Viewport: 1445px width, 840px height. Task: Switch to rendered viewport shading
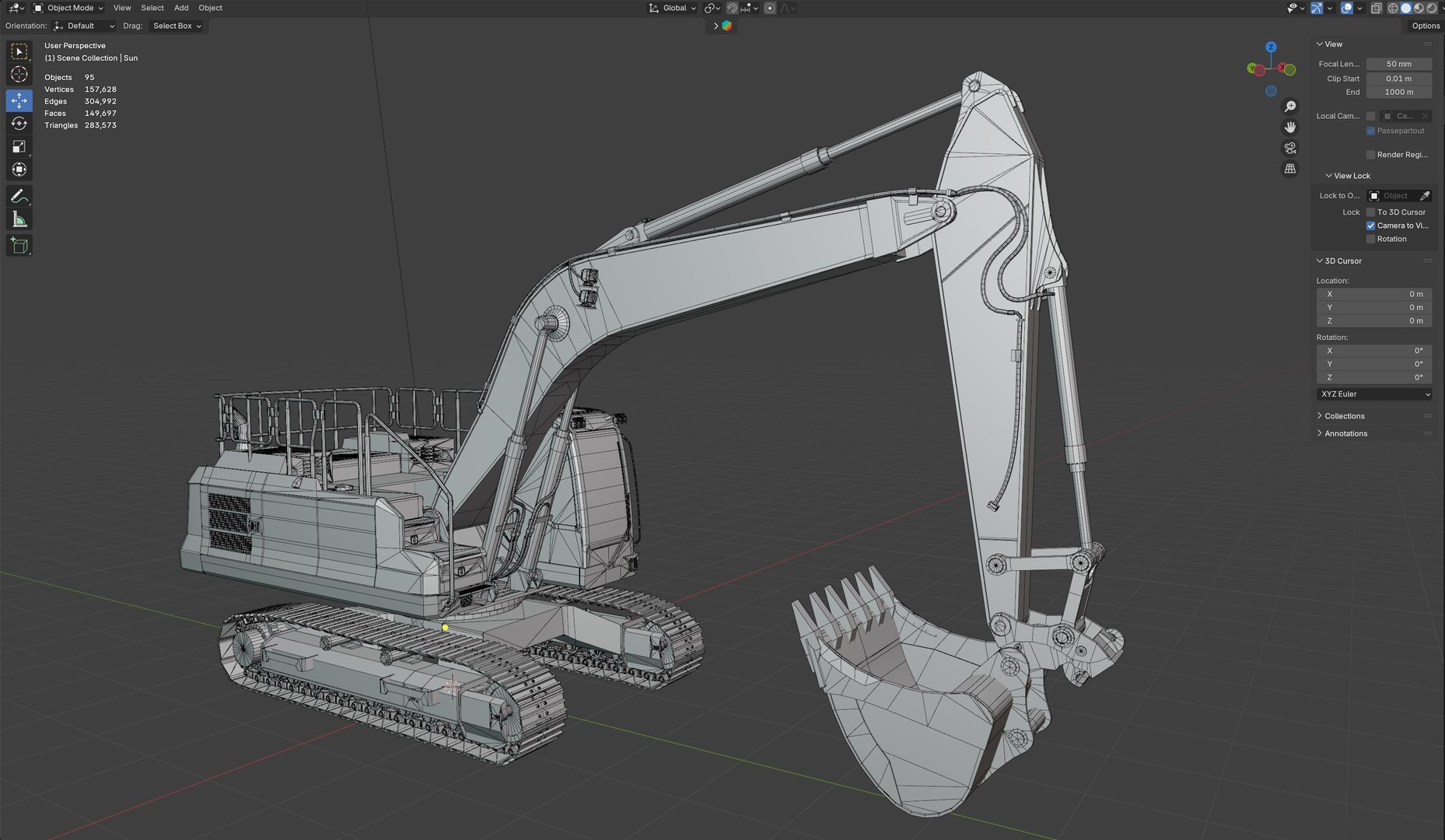1432,8
